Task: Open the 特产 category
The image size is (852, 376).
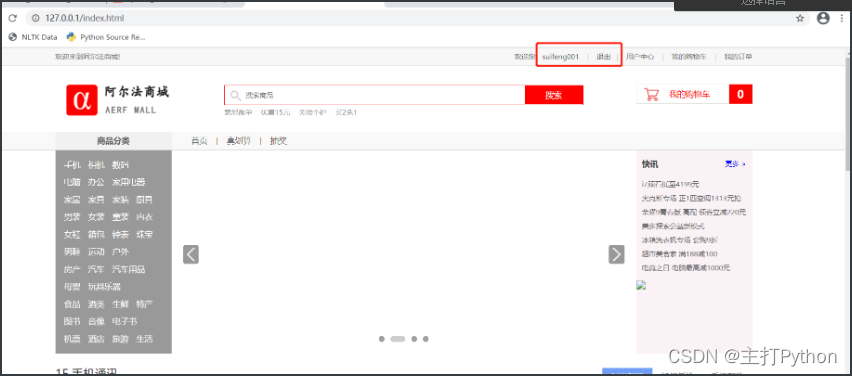Action: (x=145, y=304)
